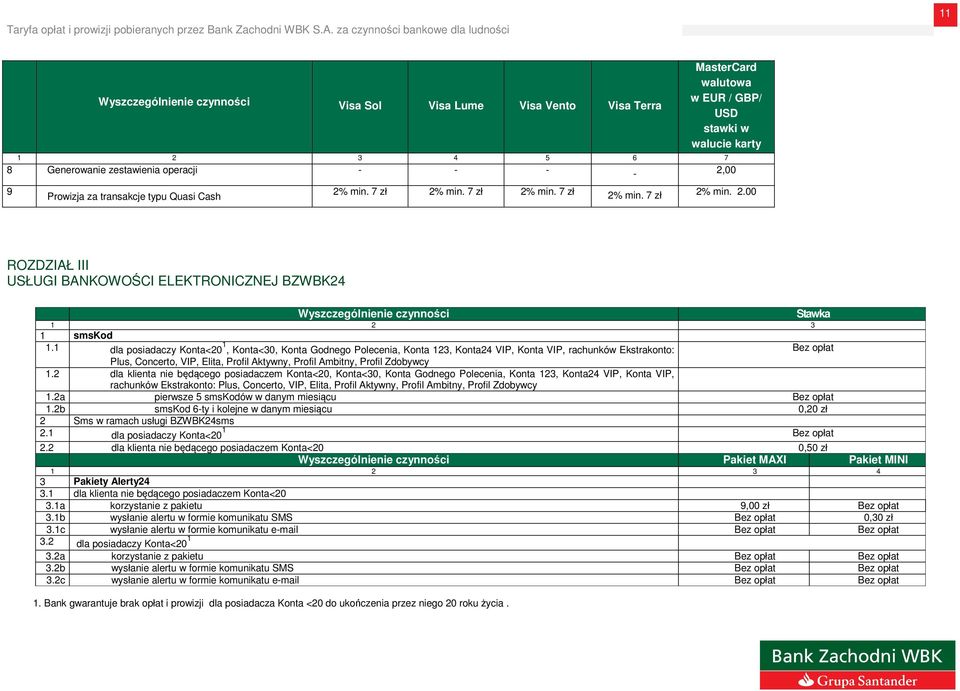The width and height of the screenshot is (960, 691).
Task: Select row 'Prowizja za transakcje typu Quasi Cash'
Action: tap(388, 196)
